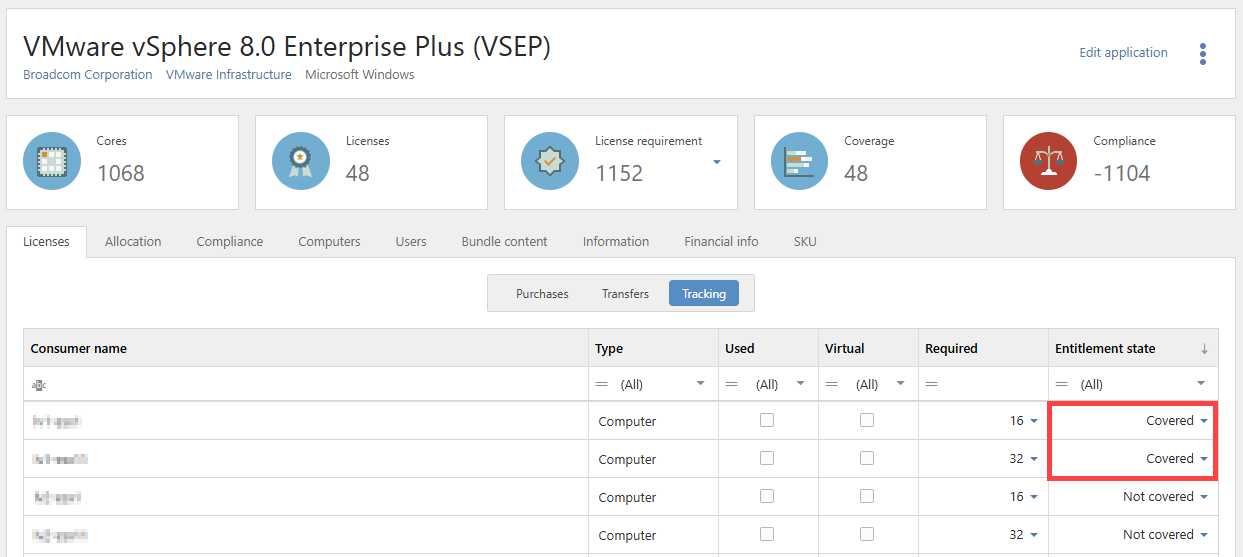
Task: Open the Bundle content tab
Action: (x=505, y=241)
